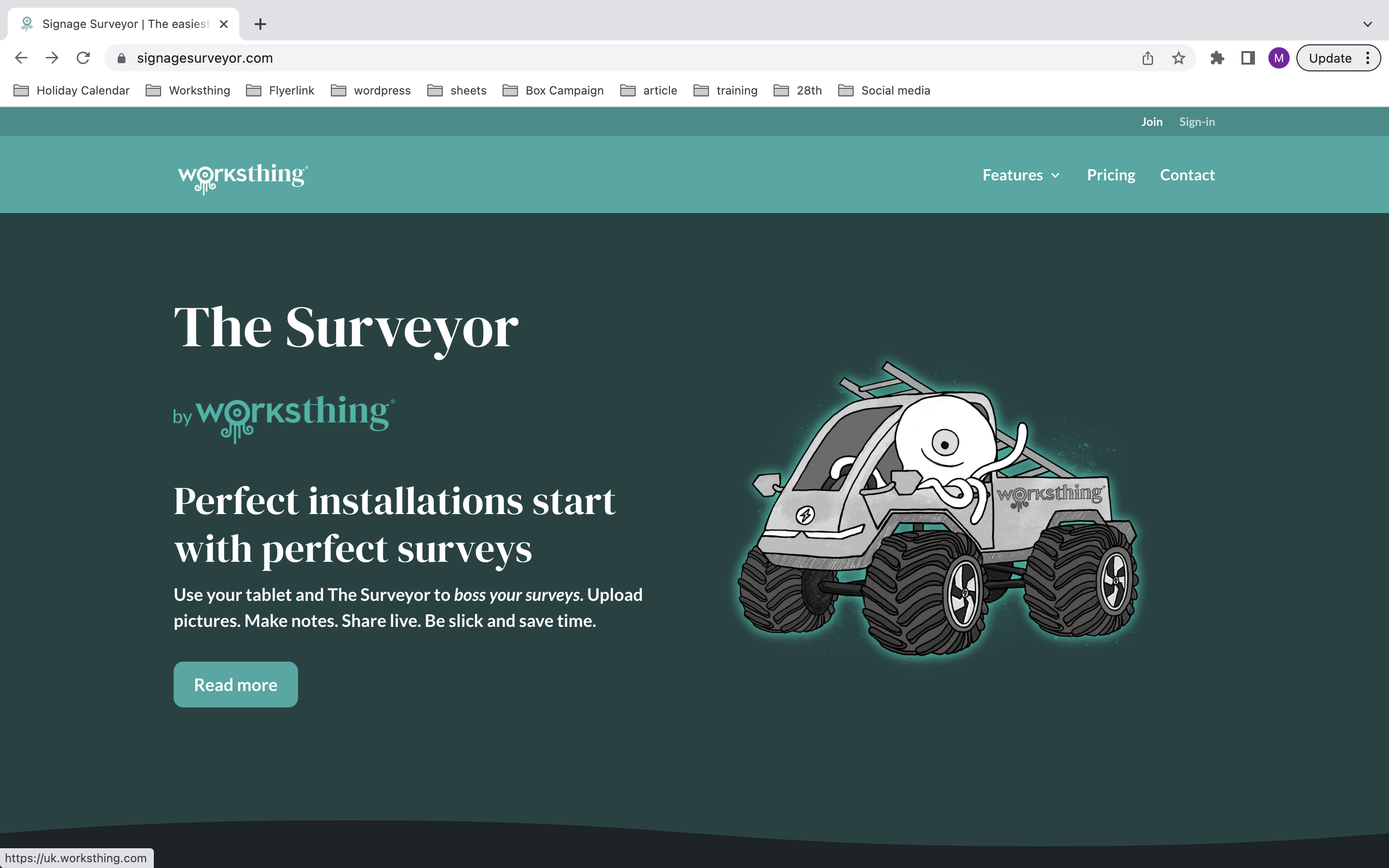1389x868 pixels.
Task: Click the Join link
Action: pyautogui.click(x=1151, y=122)
